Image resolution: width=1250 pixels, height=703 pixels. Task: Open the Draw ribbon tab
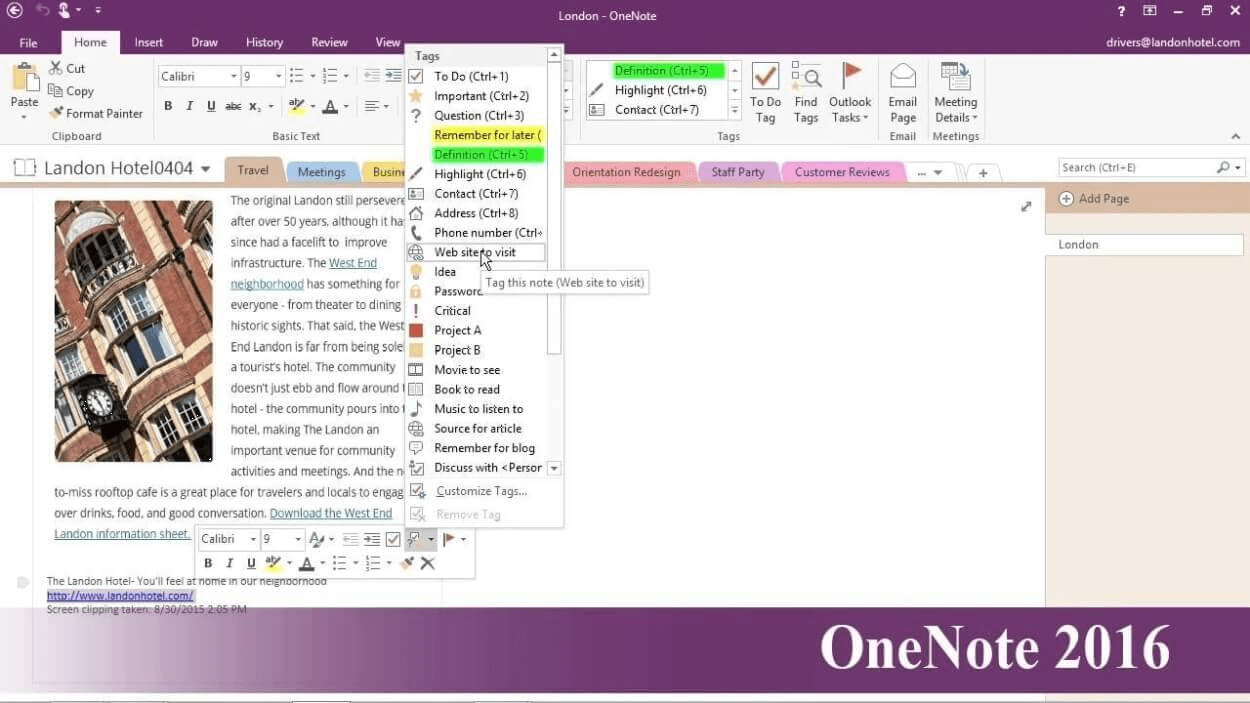pos(205,43)
